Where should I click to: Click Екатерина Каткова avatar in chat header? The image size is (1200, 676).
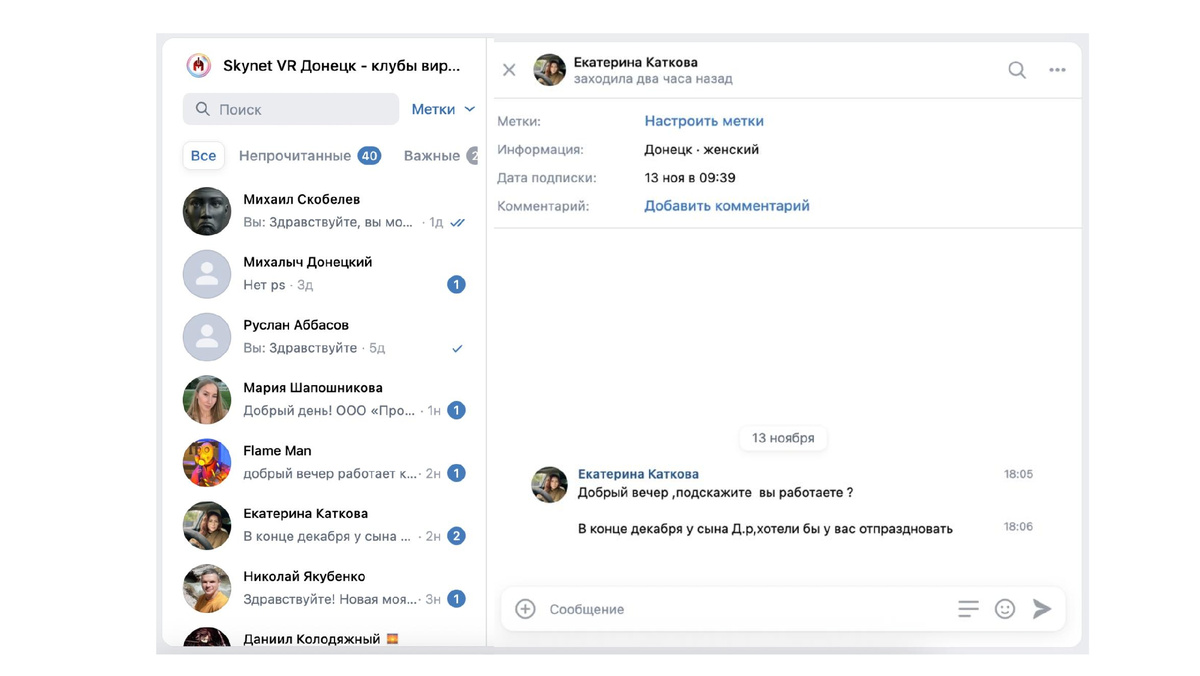click(550, 70)
